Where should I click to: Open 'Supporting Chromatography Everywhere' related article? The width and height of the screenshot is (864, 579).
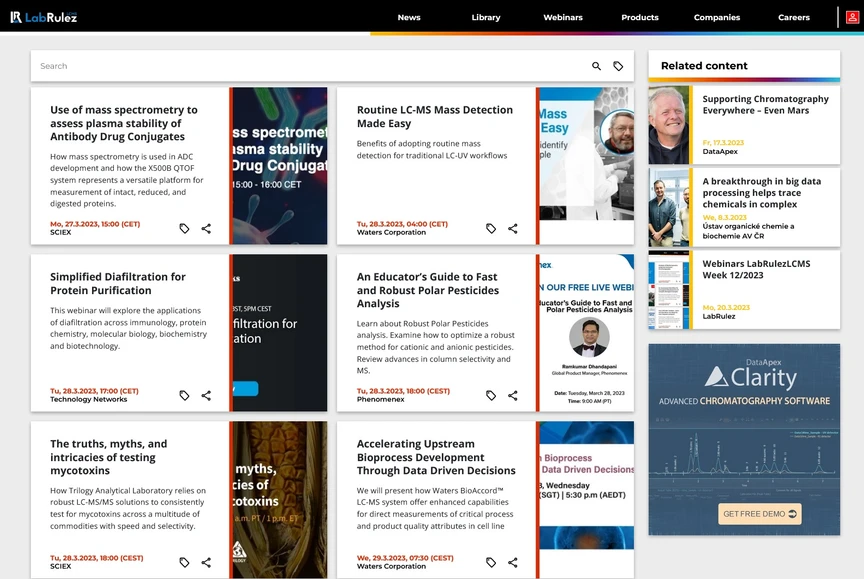(x=765, y=105)
